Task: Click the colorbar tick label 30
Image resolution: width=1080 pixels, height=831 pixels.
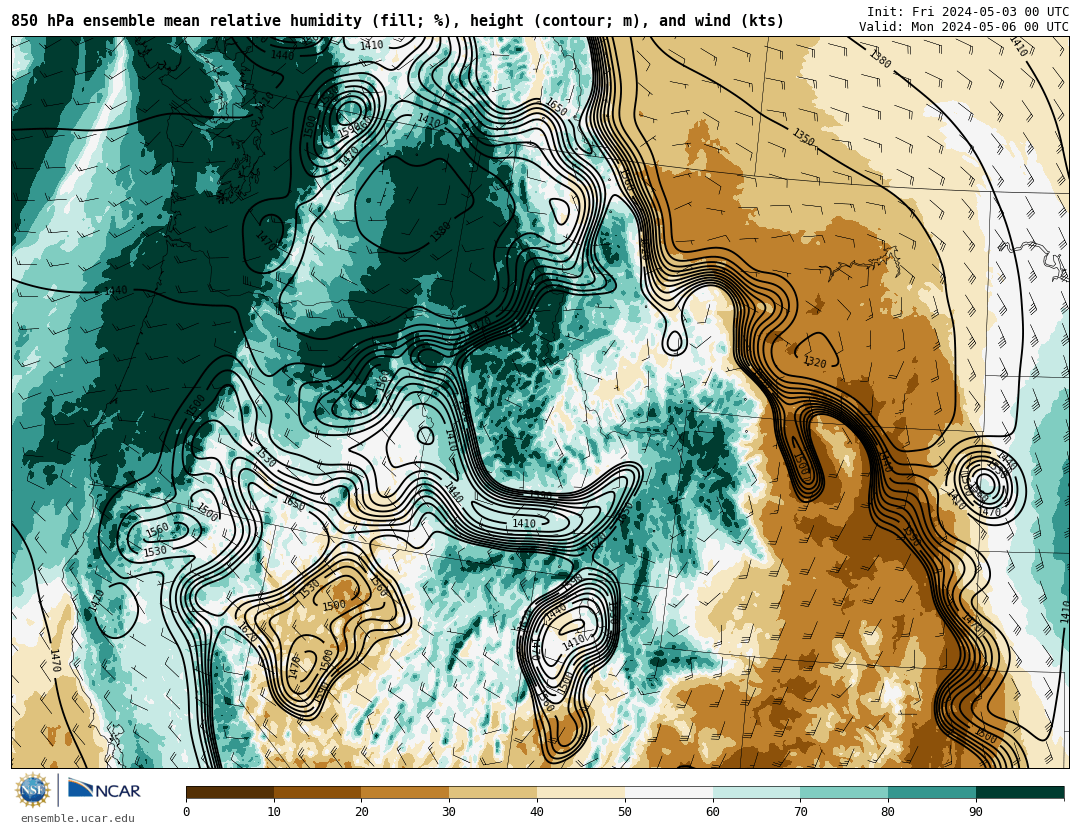Action: (449, 812)
